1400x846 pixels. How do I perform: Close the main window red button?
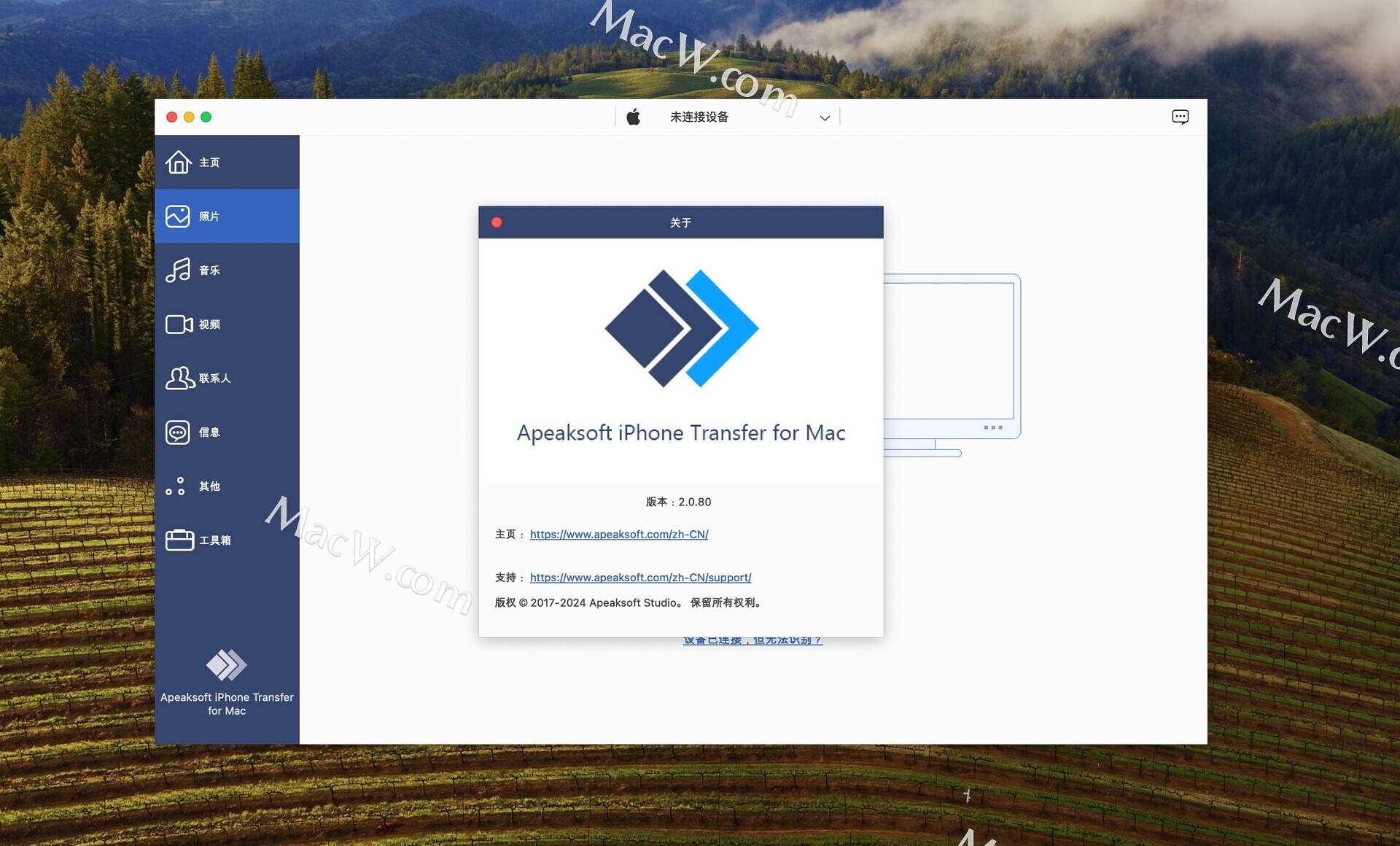tap(172, 117)
